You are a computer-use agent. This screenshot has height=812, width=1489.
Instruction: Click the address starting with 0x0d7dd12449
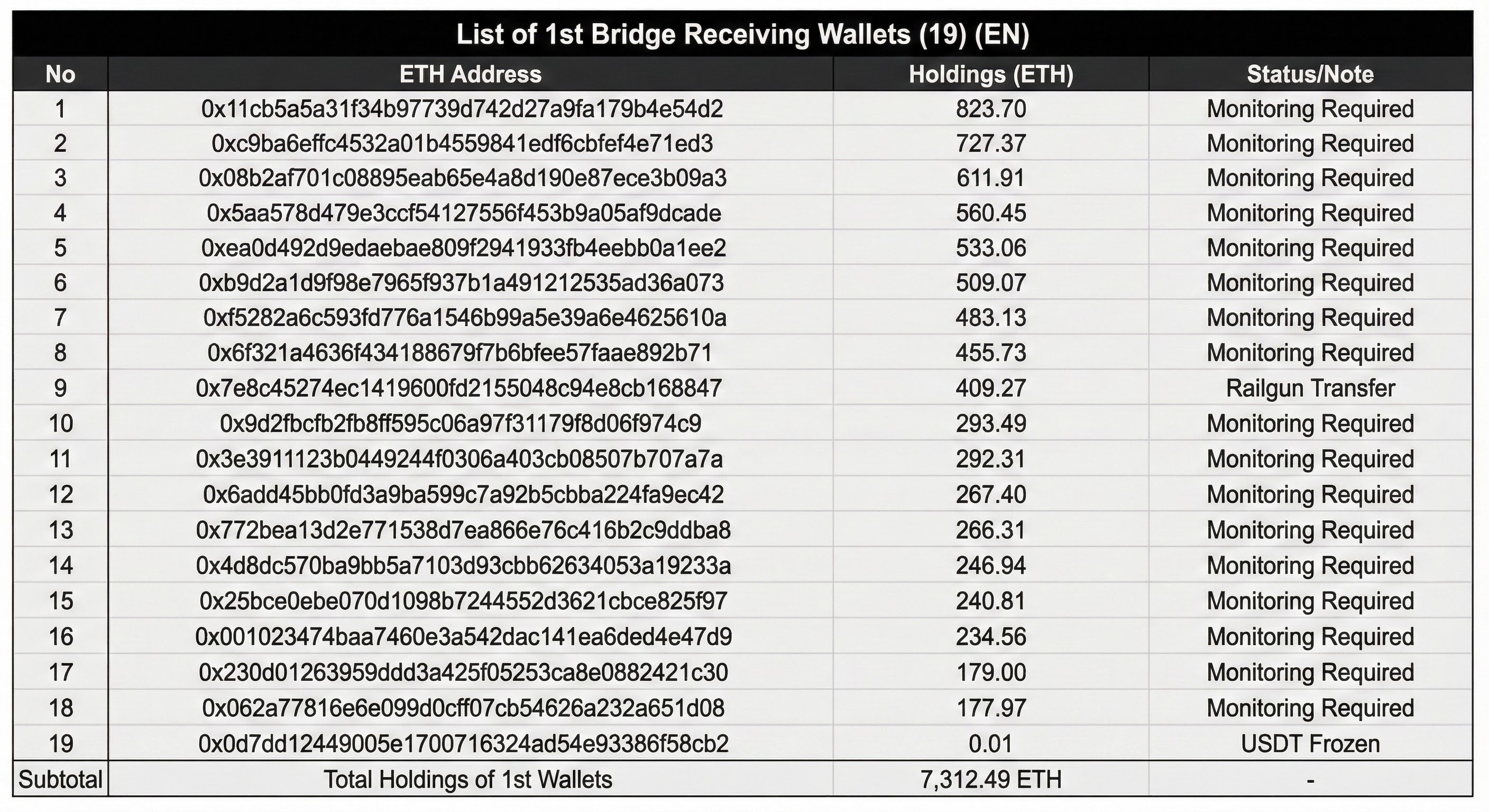point(463,744)
